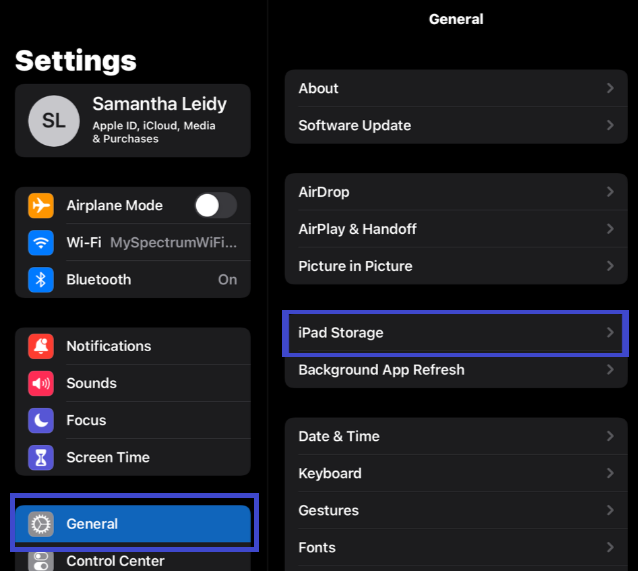Tap the Picture in Picture chevron
The height and width of the screenshot is (571, 638).
tap(610, 266)
